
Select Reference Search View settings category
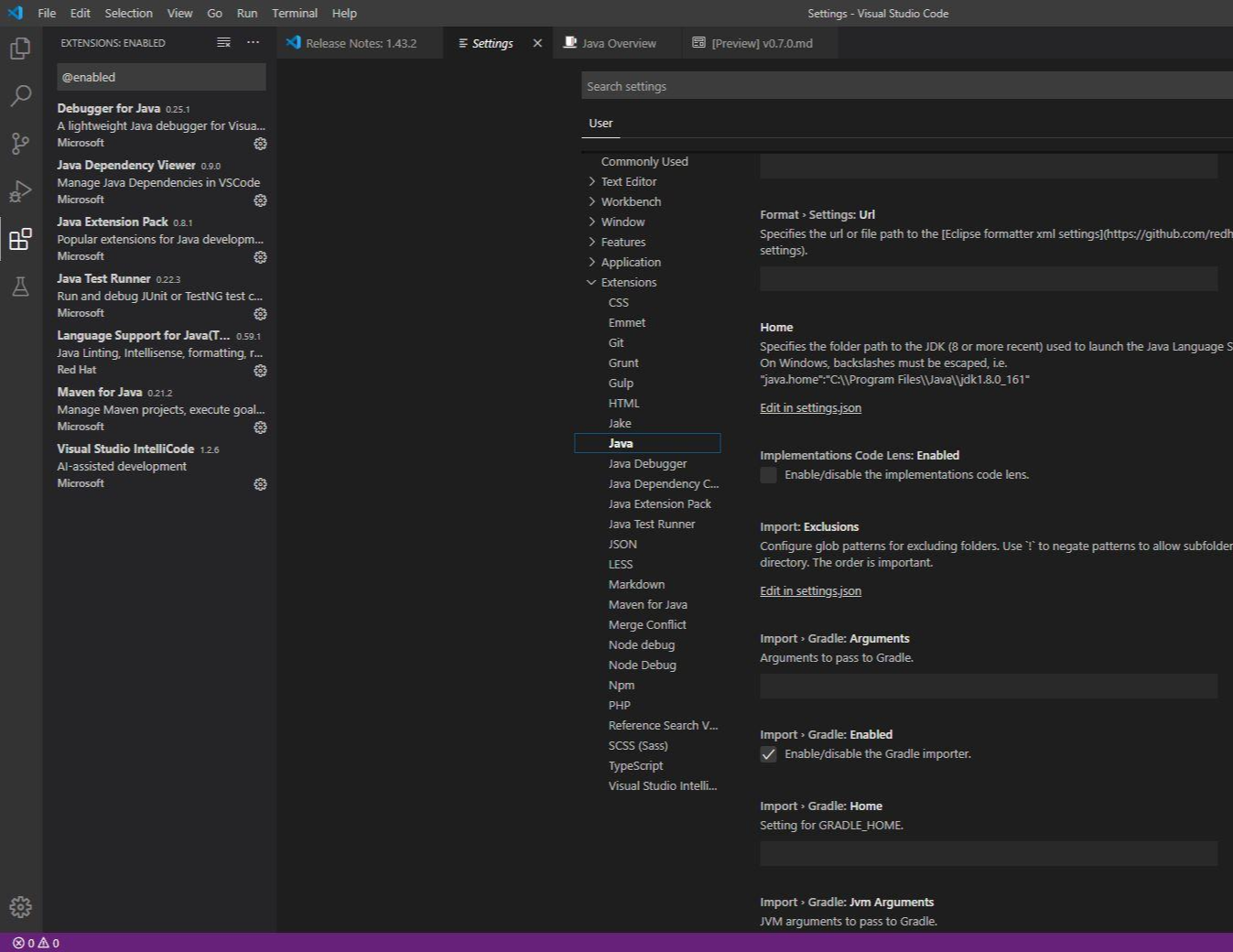[x=663, y=725]
